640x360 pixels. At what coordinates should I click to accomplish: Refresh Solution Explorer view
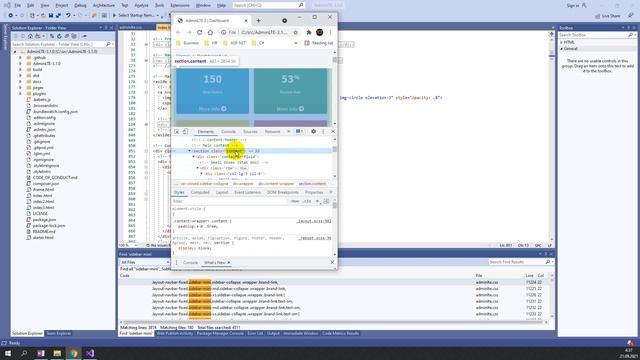[59, 36]
